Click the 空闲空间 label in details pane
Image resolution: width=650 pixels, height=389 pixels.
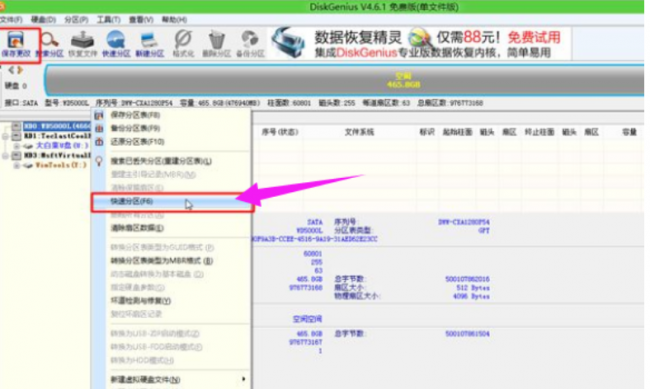click(x=308, y=319)
